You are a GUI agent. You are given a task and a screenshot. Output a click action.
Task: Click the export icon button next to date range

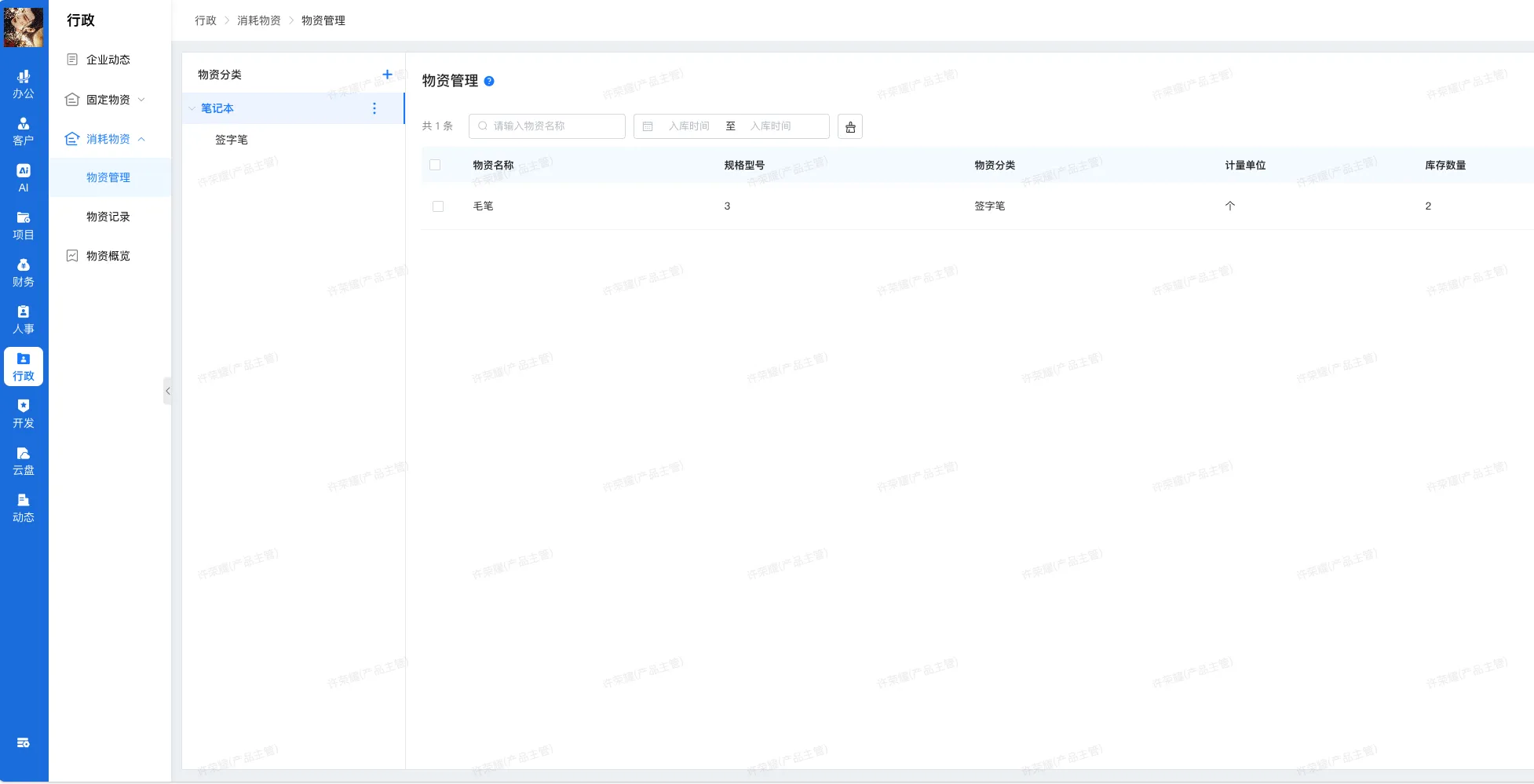(x=850, y=126)
